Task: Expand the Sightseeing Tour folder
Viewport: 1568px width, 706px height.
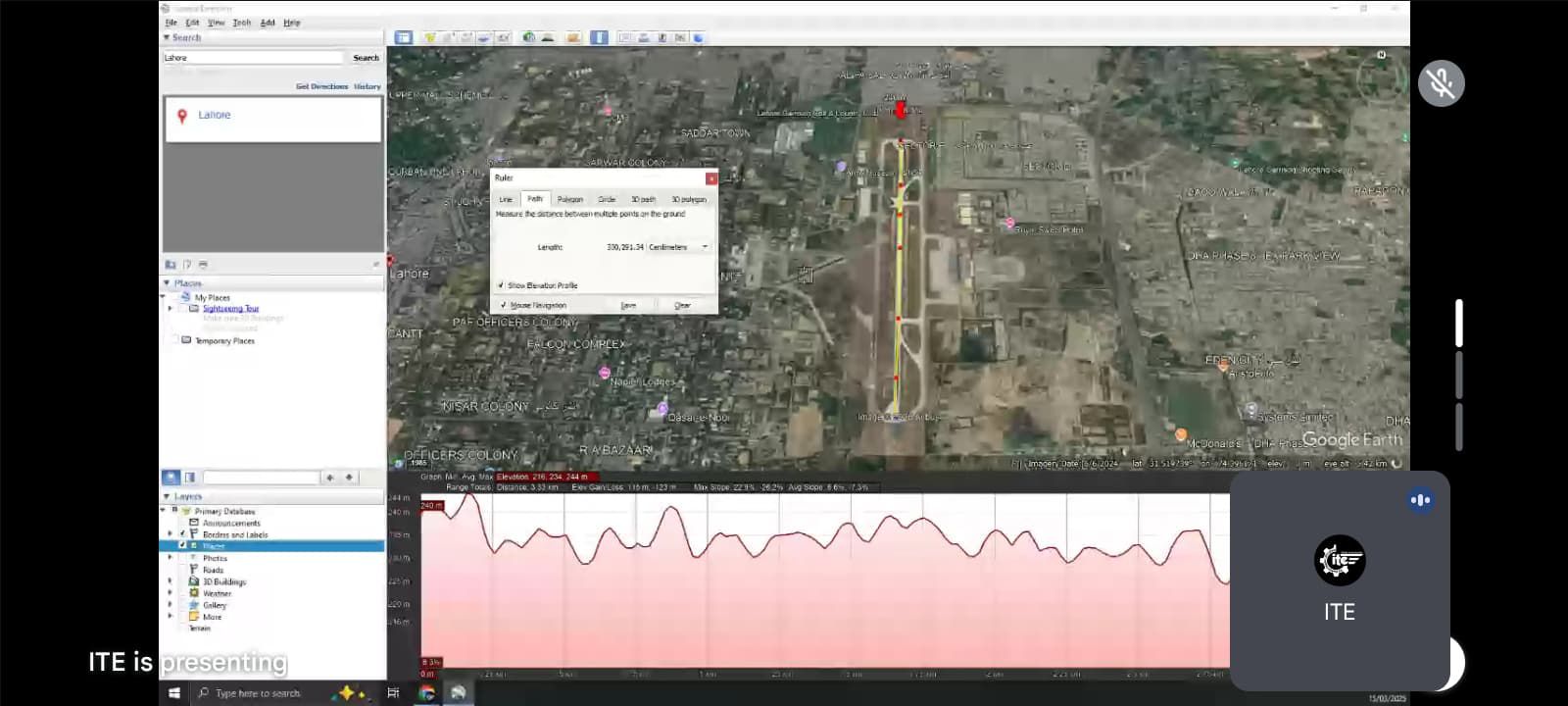Action: (171, 309)
